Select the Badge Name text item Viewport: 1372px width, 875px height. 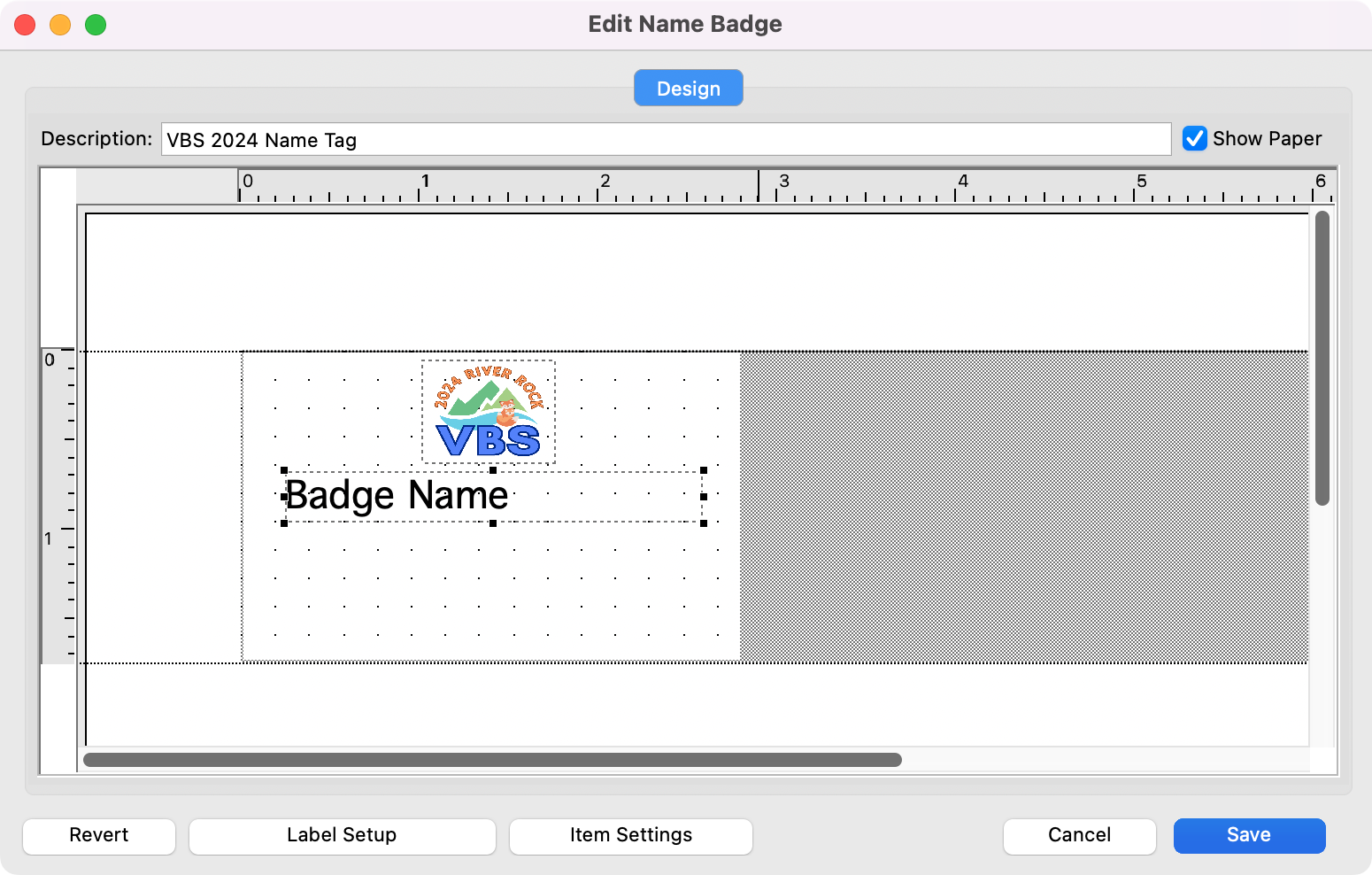pyautogui.click(x=398, y=496)
